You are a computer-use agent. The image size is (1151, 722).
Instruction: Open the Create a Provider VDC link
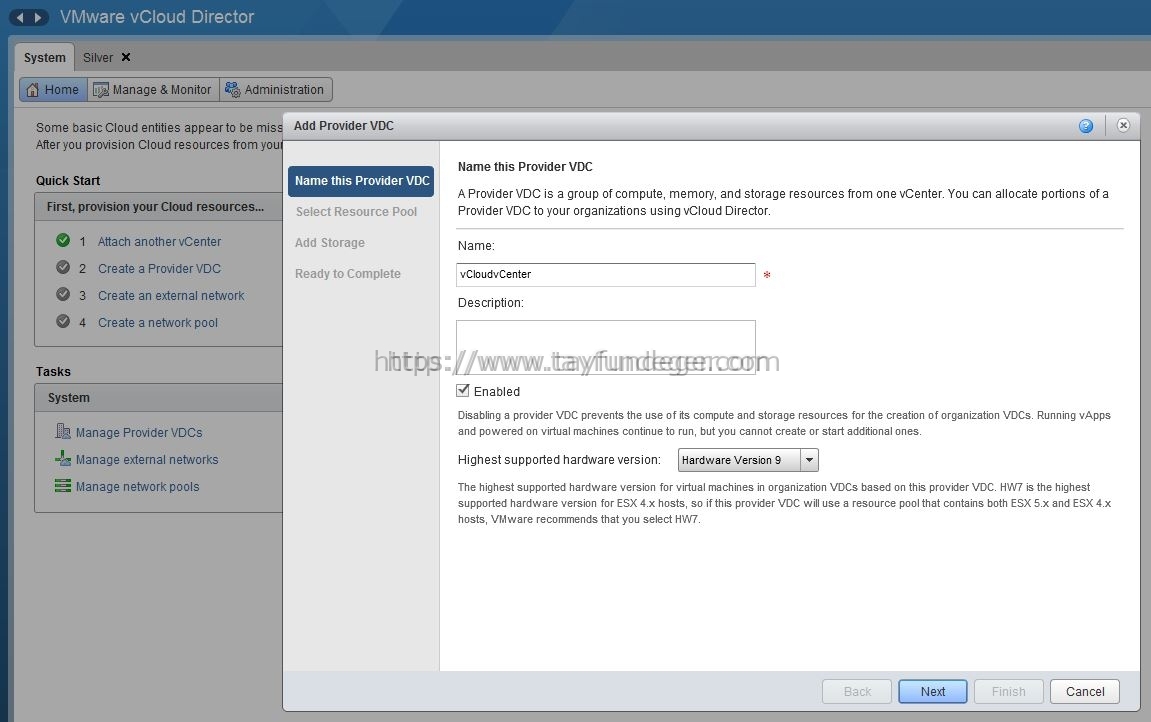159,269
